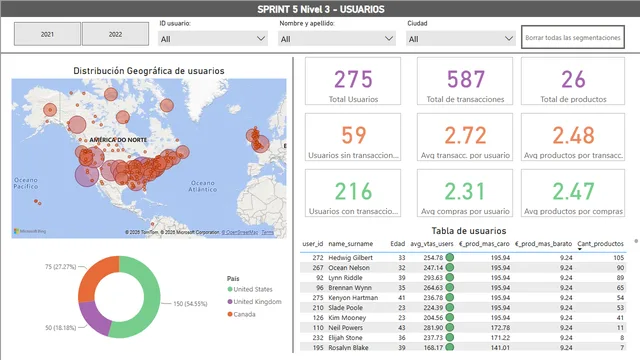Screen dimensions: 640x360
Task: Click the green status icon for Slade Poole
Action: pyautogui.click(x=449, y=308)
